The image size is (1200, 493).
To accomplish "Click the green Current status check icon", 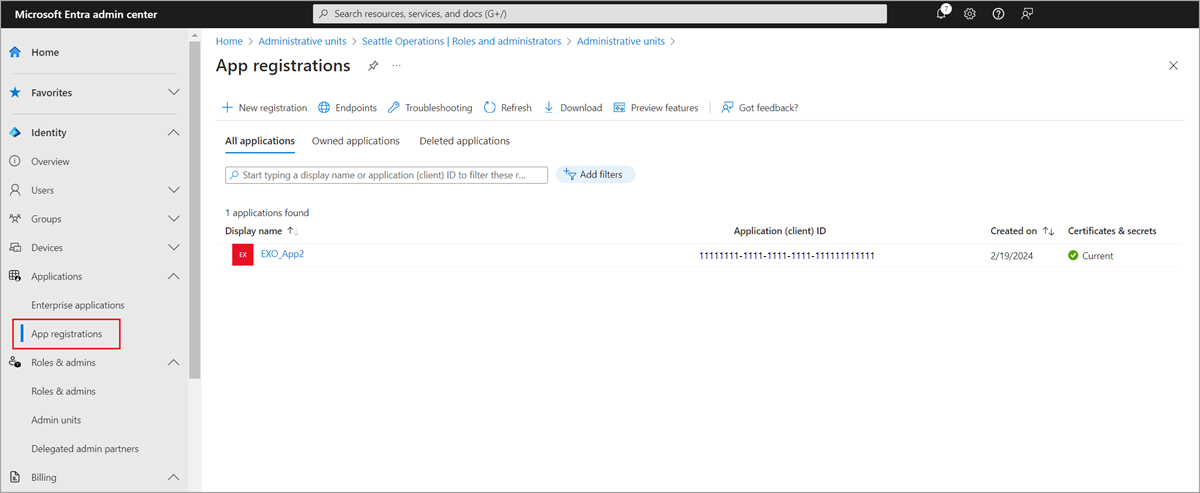I will pos(1073,256).
